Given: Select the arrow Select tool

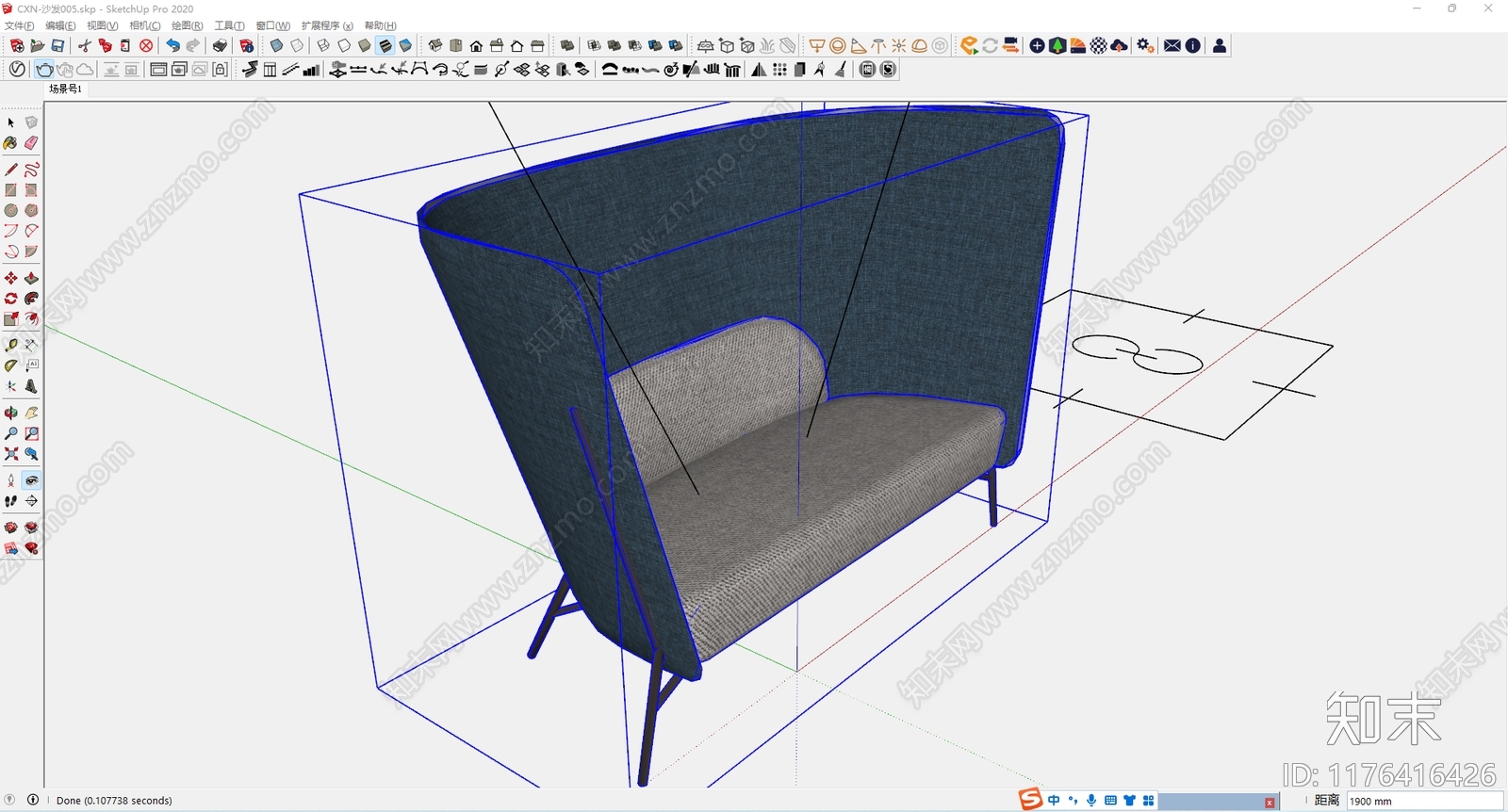Looking at the screenshot, I should pyautogui.click(x=10, y=122).
